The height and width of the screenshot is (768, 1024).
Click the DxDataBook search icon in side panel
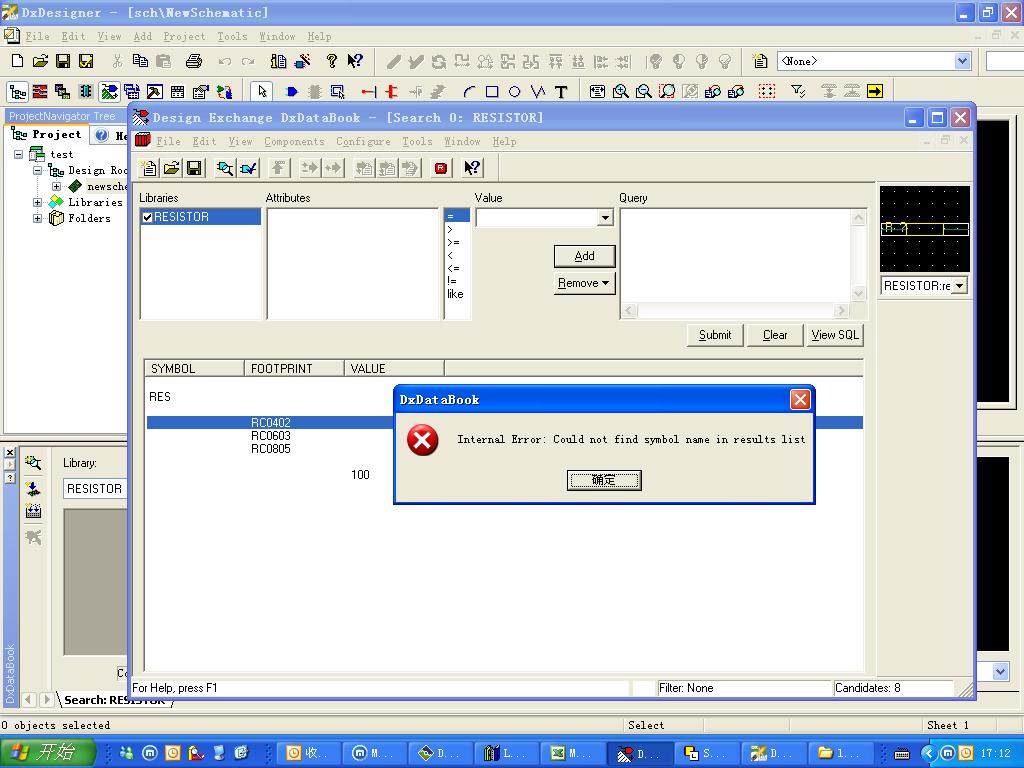[33, 462]
